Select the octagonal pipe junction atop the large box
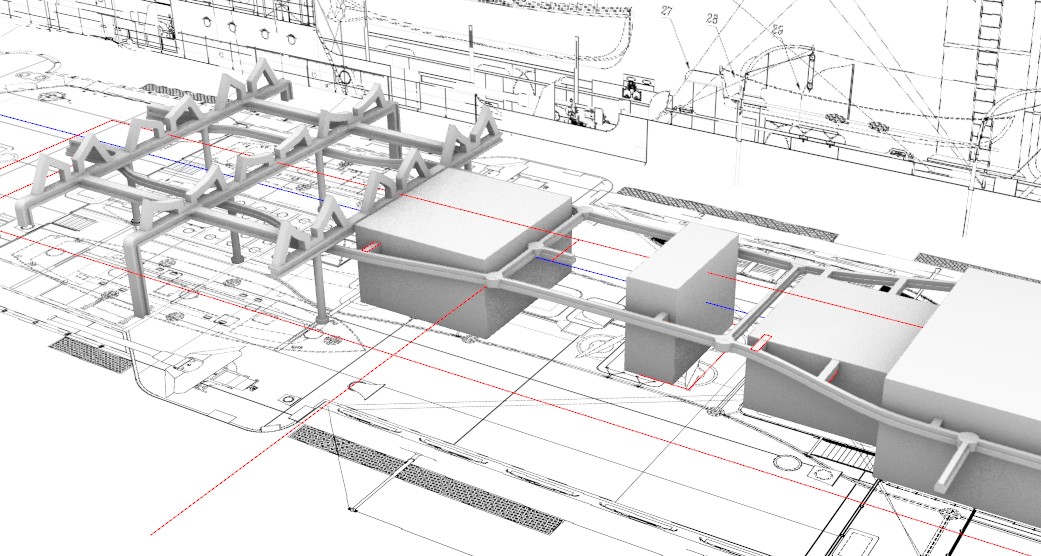Screen dimensions: 1041x556 coord(497,278)
